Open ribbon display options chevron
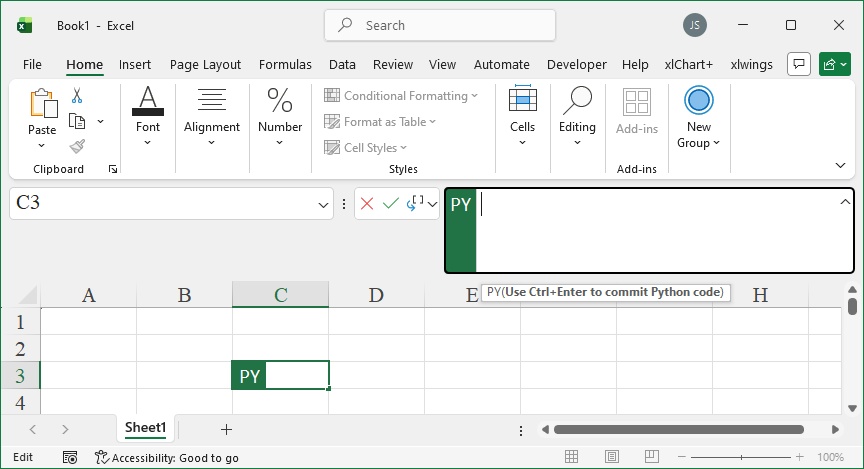Screen dimensions: 864x469 (840, 165)
